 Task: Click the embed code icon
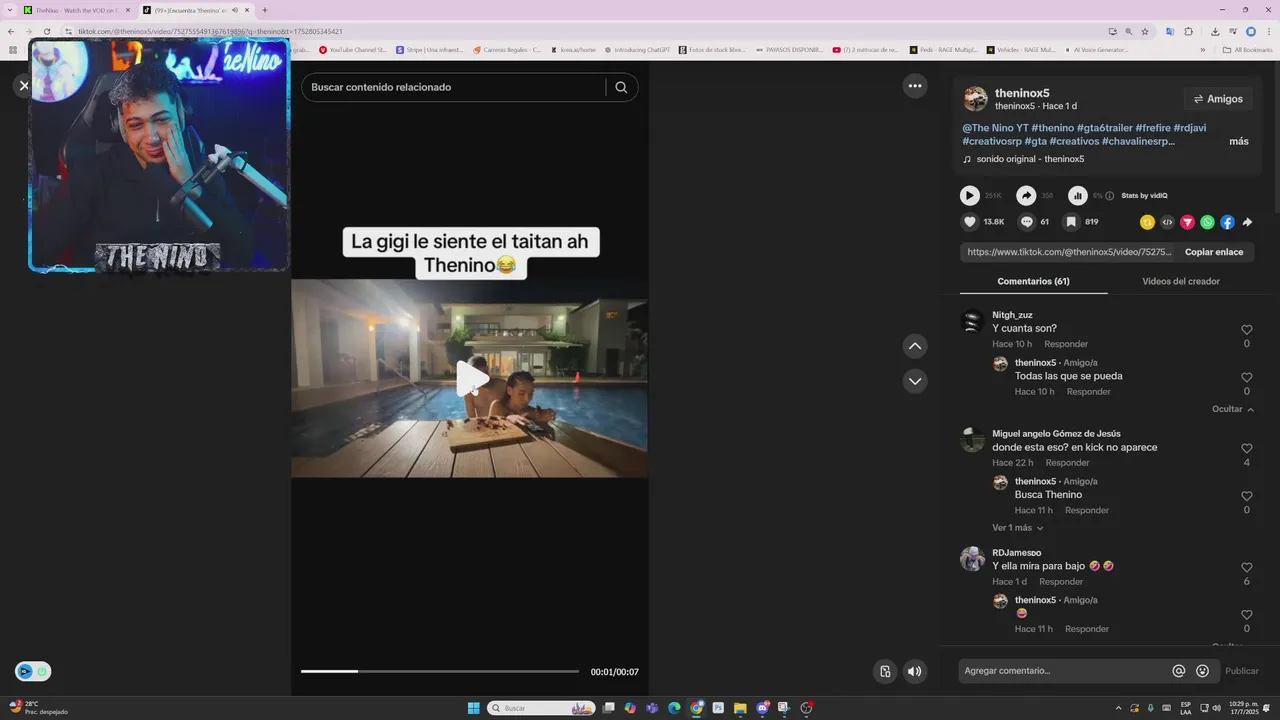pos(1167,222)
